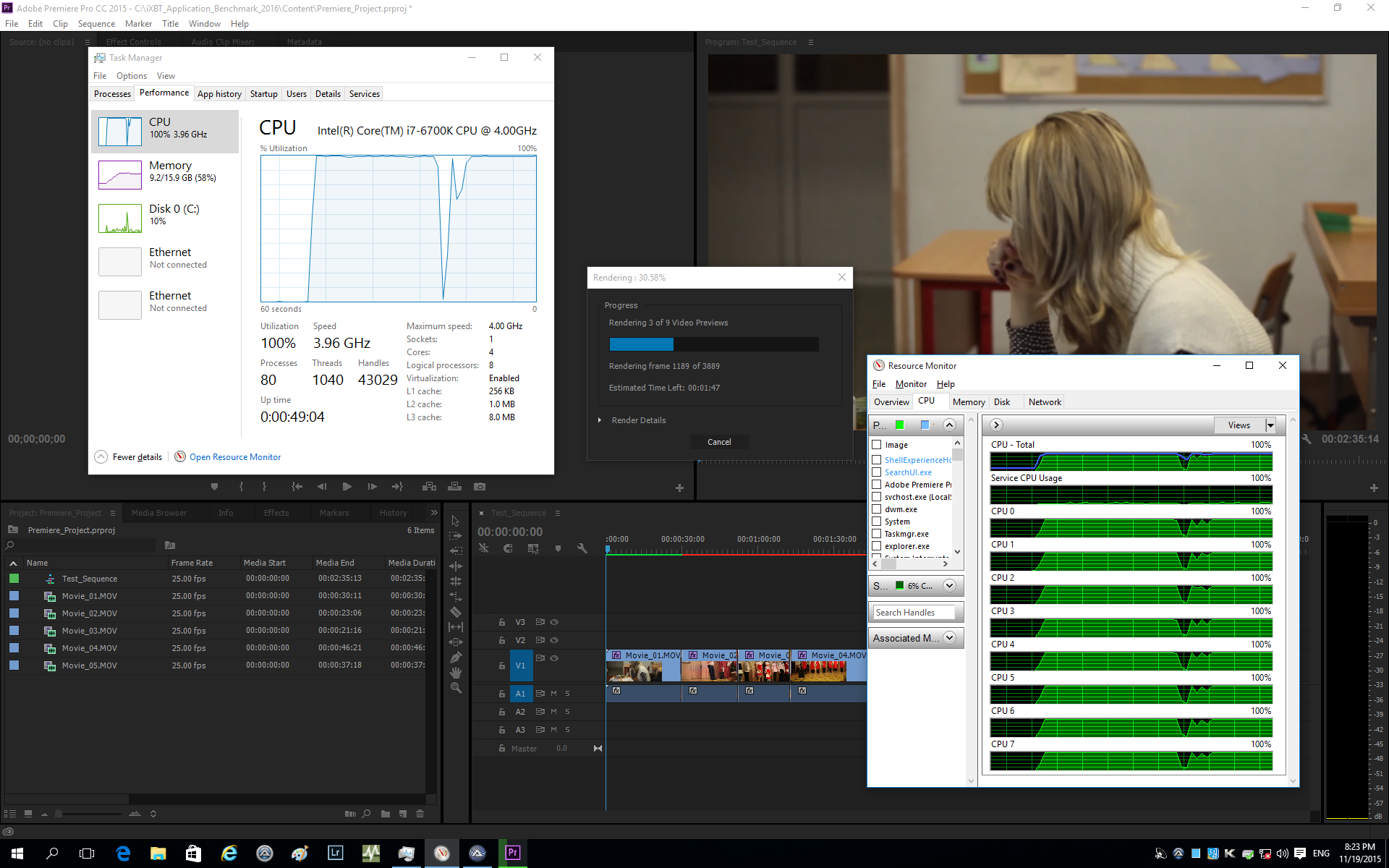Viewport: 1389px width, 868px height.
Task: Click Export Frame camera icon
Action: (x=480, y=487)
